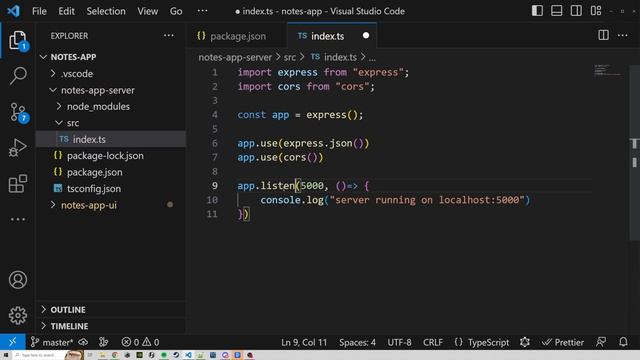Open the Search view in the activity bar
The width and height of the screenshot is (640, 360).
tap(18, 76)
